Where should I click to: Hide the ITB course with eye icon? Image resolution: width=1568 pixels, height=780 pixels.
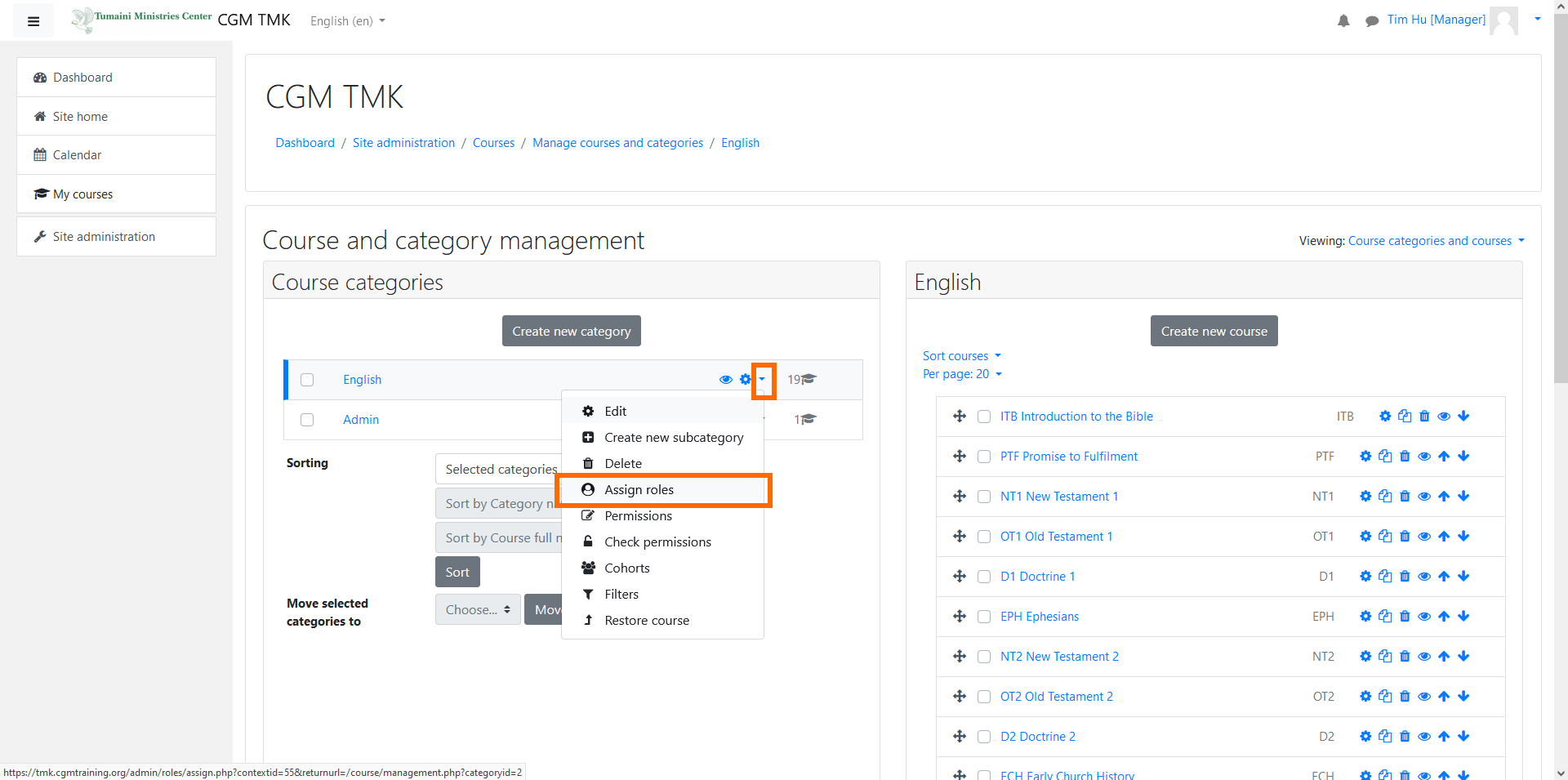pos(1444,417)
